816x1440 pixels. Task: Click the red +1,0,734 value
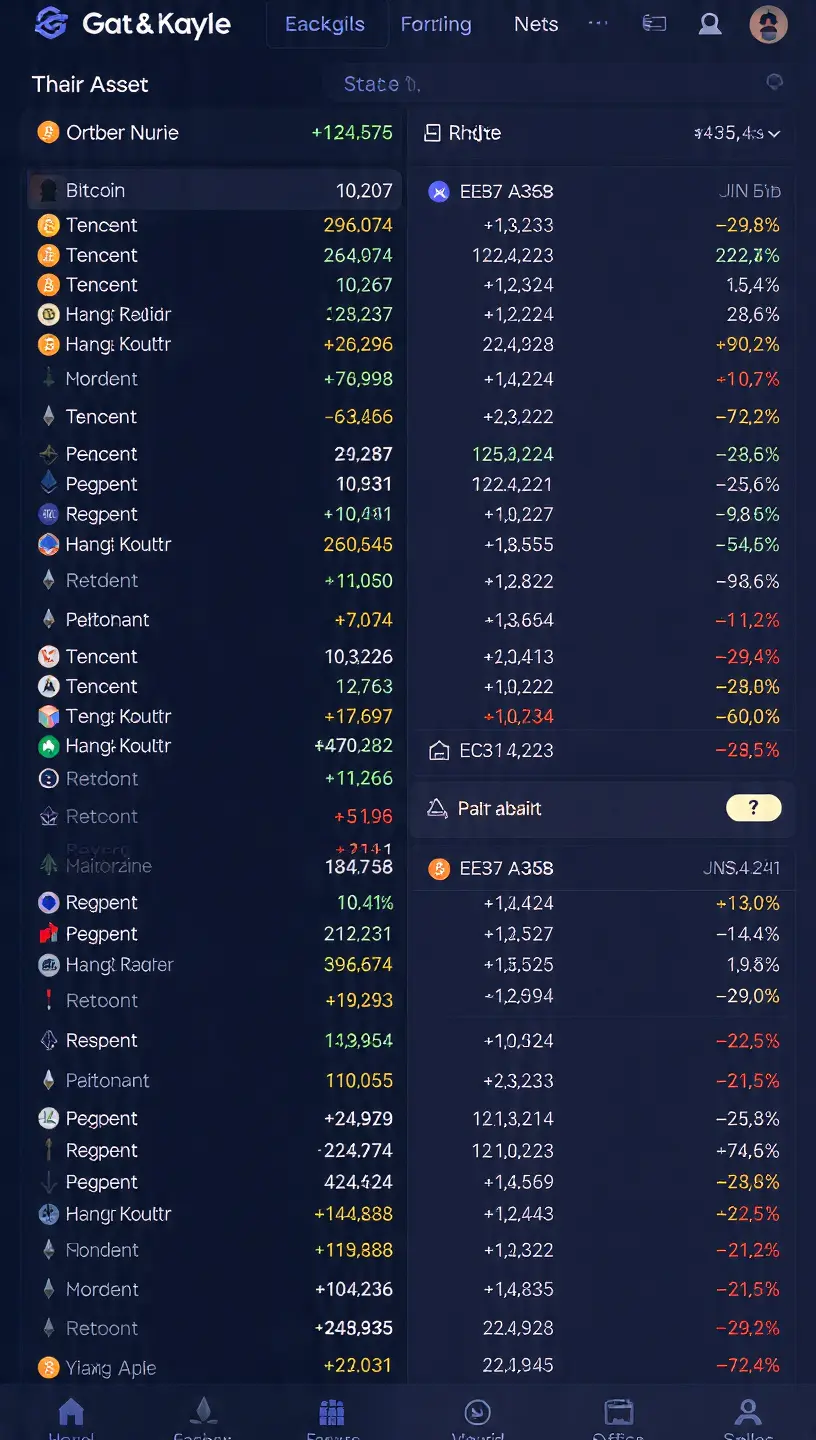click(x=518, y=716)
